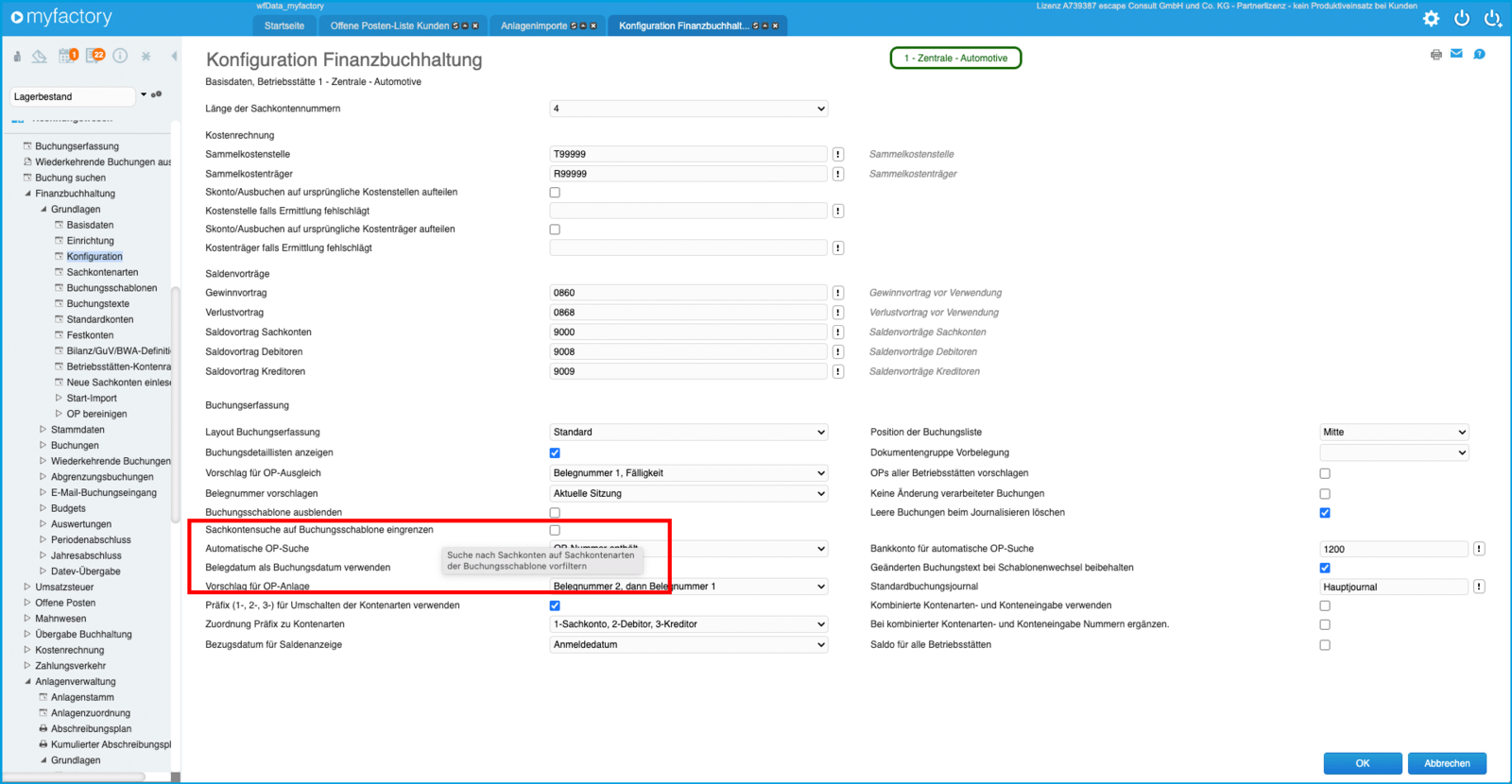This screenshot has width=1512, height=784.
Task: Click the sidebar vertical scrollbar
Action: point(175,406)
